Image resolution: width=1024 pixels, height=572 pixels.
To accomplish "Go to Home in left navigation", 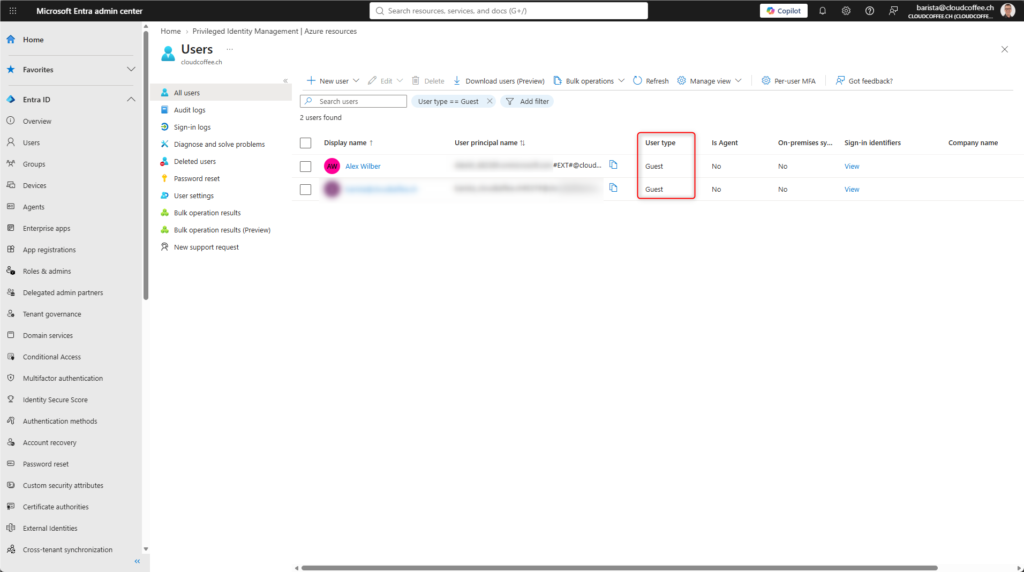I will point(33,40).
